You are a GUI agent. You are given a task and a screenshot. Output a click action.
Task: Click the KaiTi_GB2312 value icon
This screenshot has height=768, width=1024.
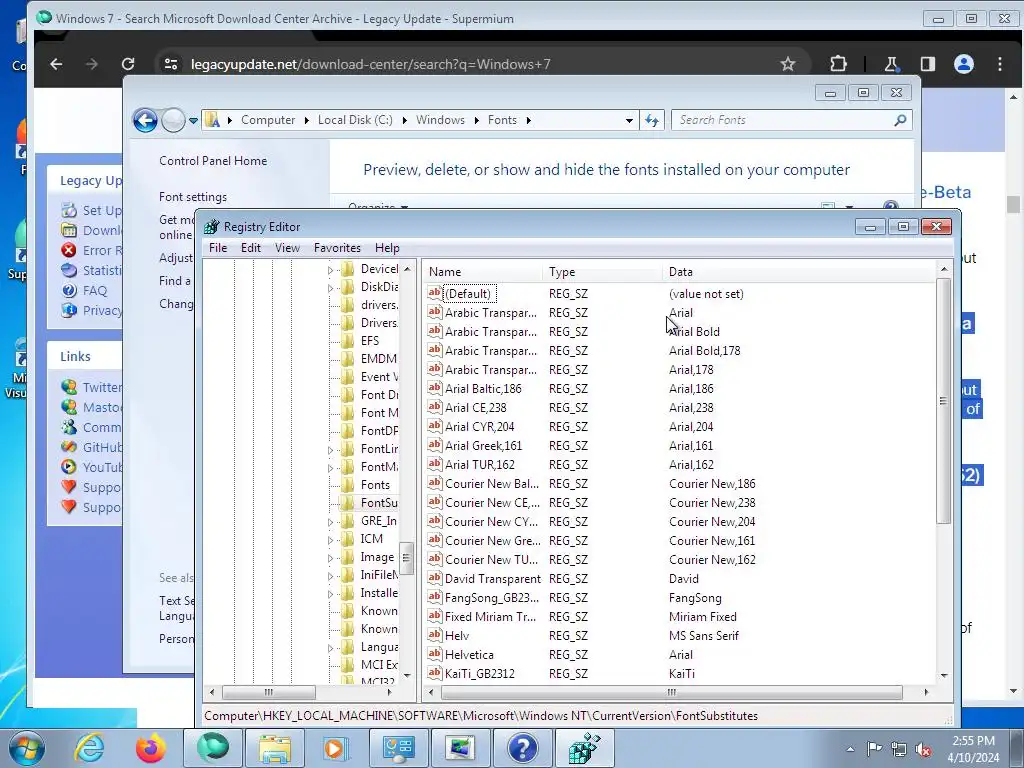coord(434,673)
